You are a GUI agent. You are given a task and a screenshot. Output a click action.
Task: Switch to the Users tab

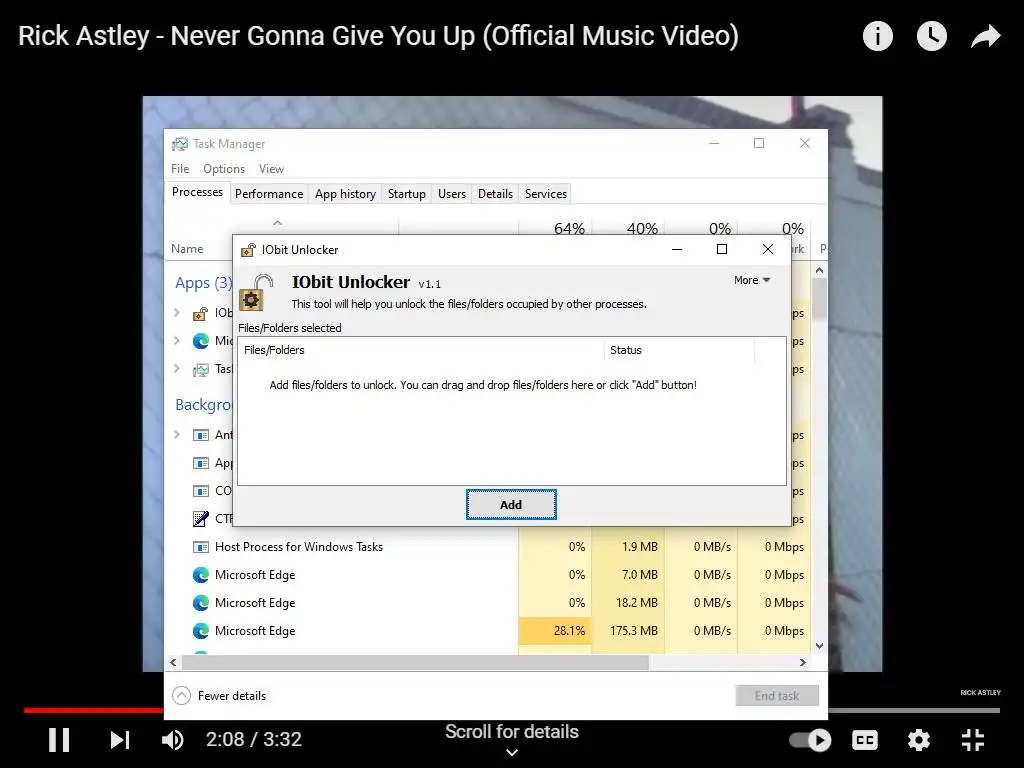coord(452,194)
